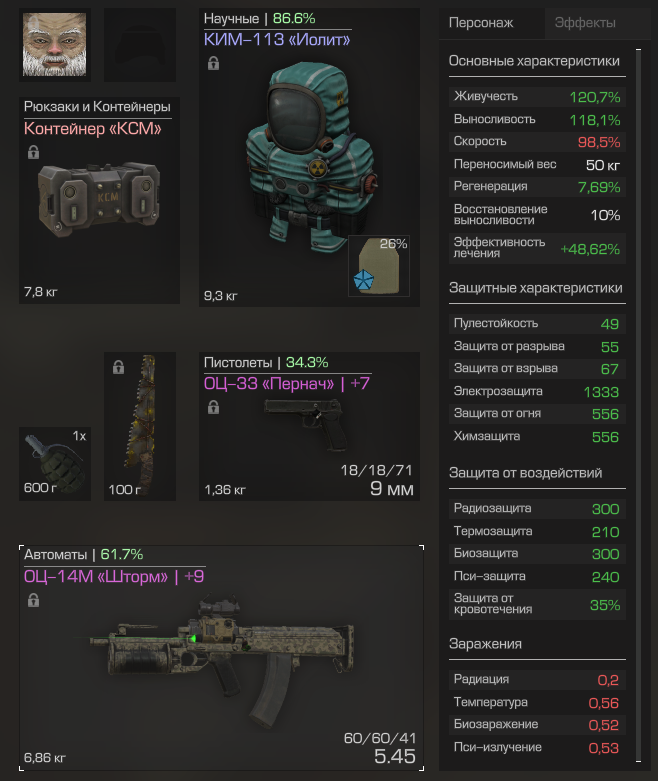Switch to the Эффекты tab
Screen dimensions: 658x781
pos(585,23)
